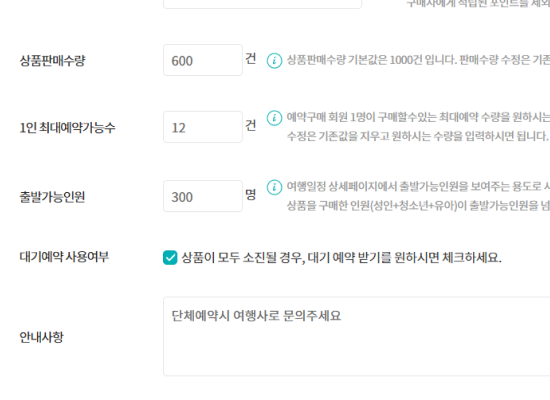Click the 대기예약 사용여부 row label

click(x=64, y=256)
